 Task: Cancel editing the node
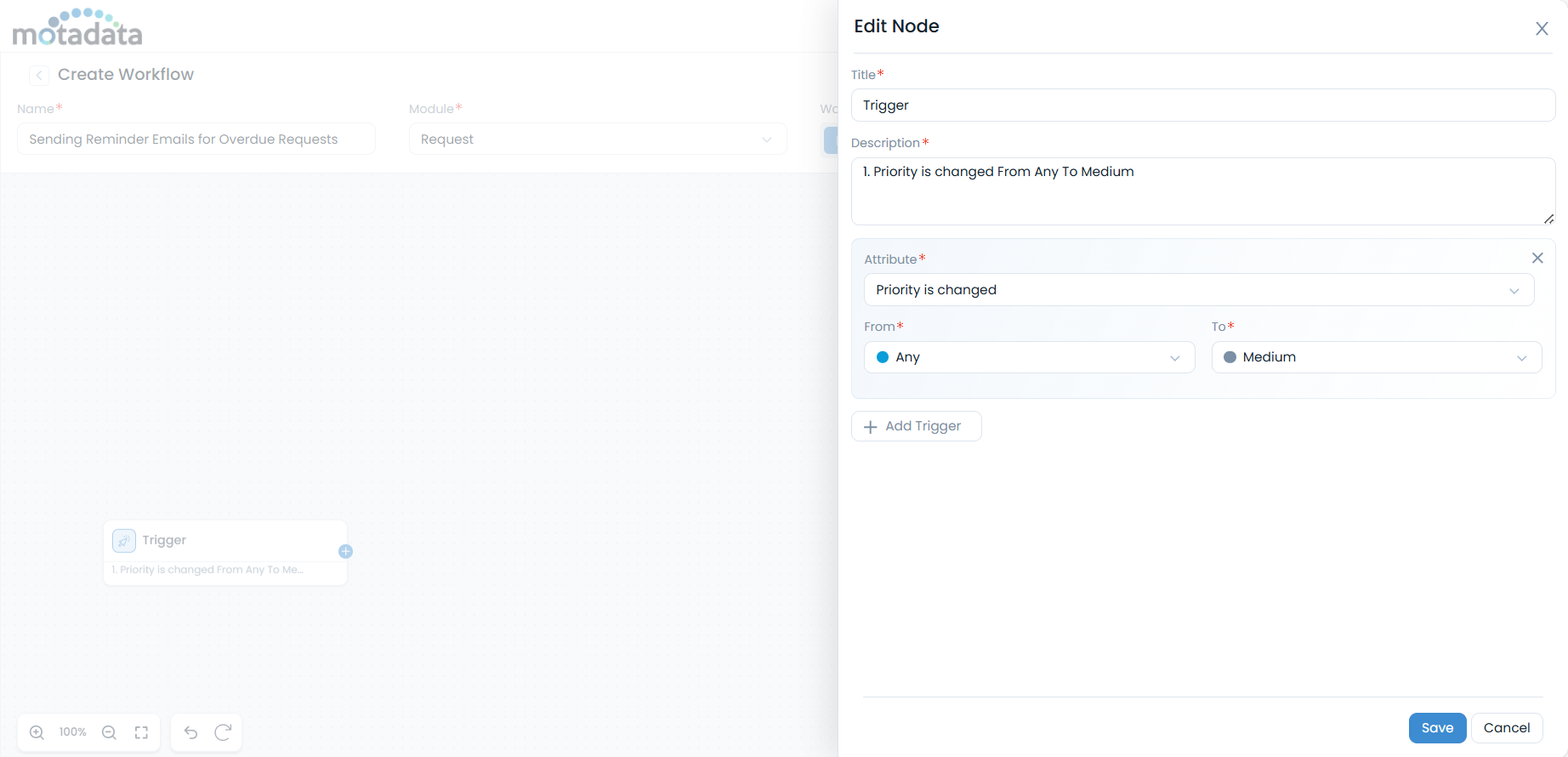pos(1506,728)
